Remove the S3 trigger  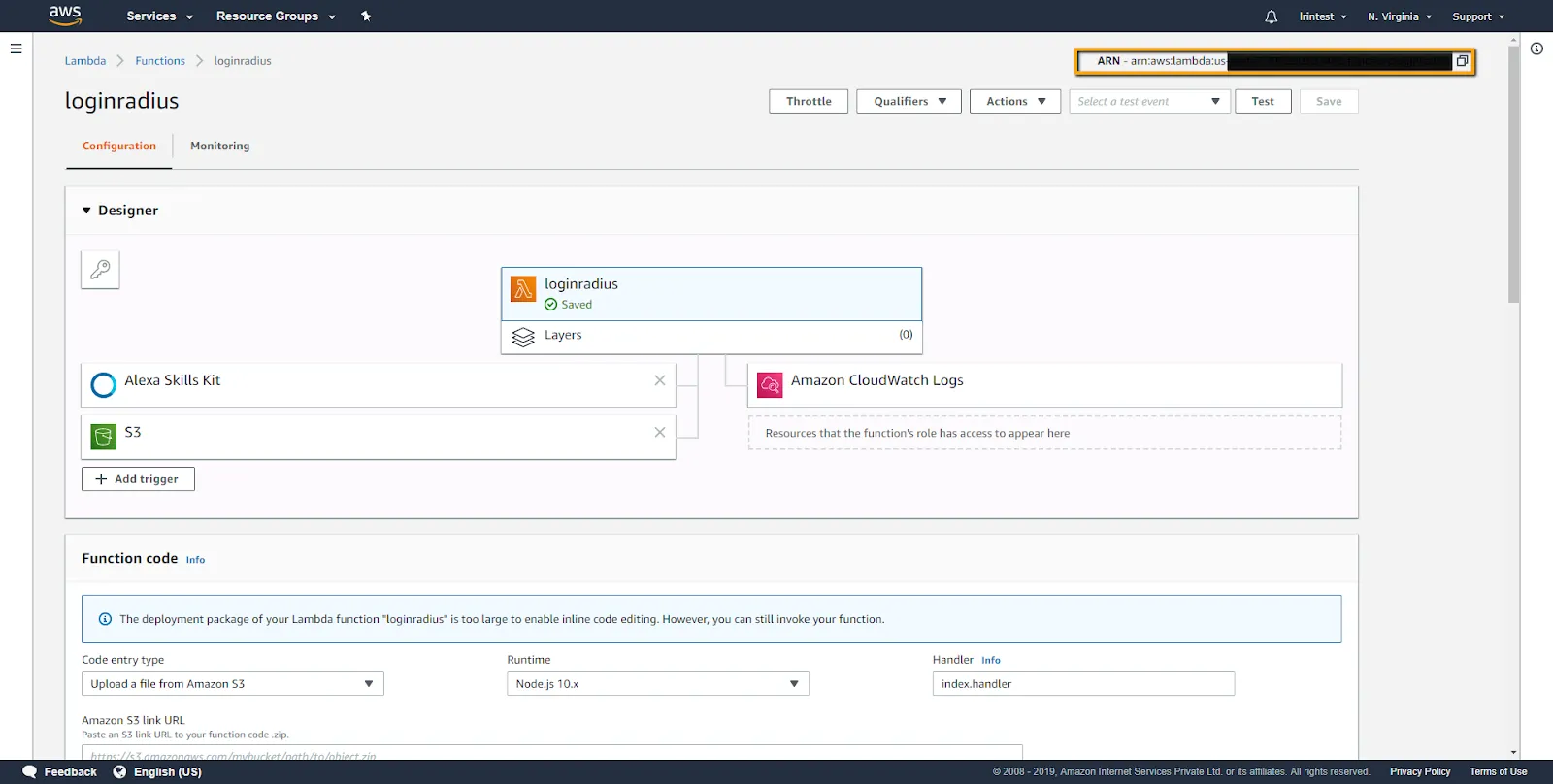pyautogui.click(x=660, y=432)
